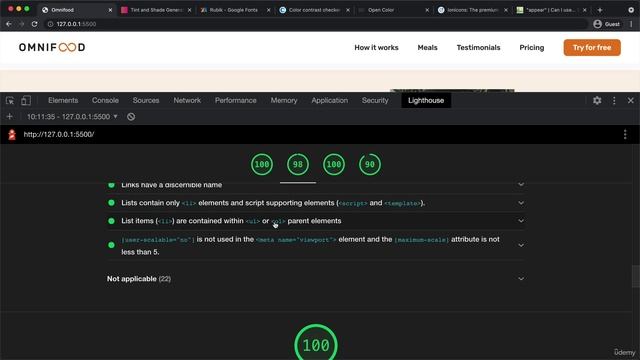Click the browser forward arrow

tap(21, 24)
